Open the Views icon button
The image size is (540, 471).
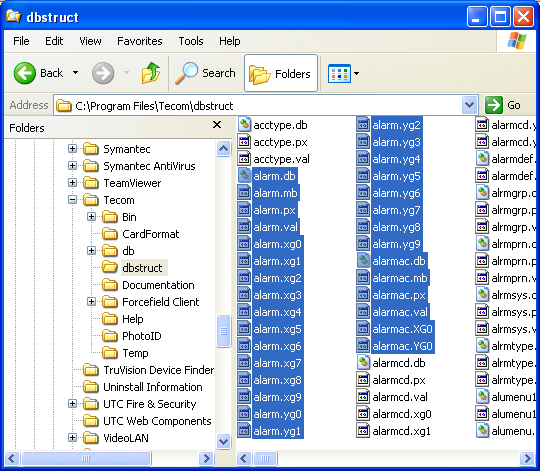tap(339, 73)
